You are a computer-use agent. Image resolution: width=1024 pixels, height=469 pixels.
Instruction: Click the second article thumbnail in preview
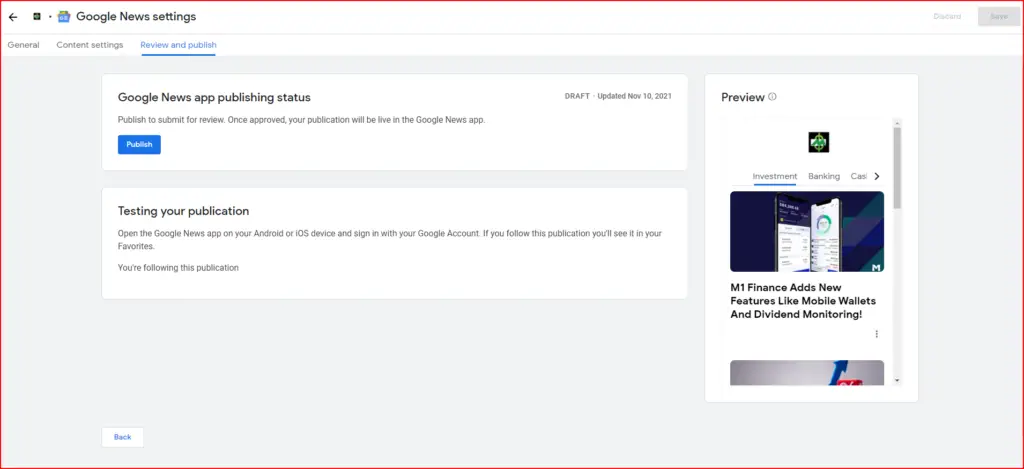[x=807, y=373]
